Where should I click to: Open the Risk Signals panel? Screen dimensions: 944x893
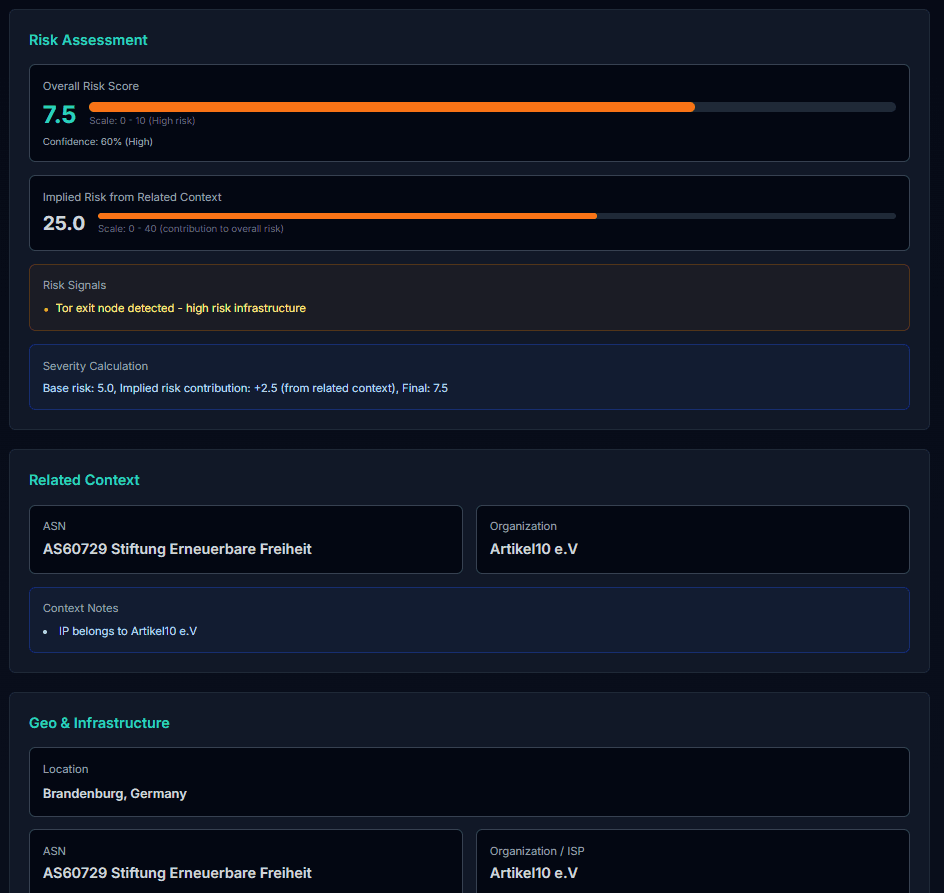470,297
